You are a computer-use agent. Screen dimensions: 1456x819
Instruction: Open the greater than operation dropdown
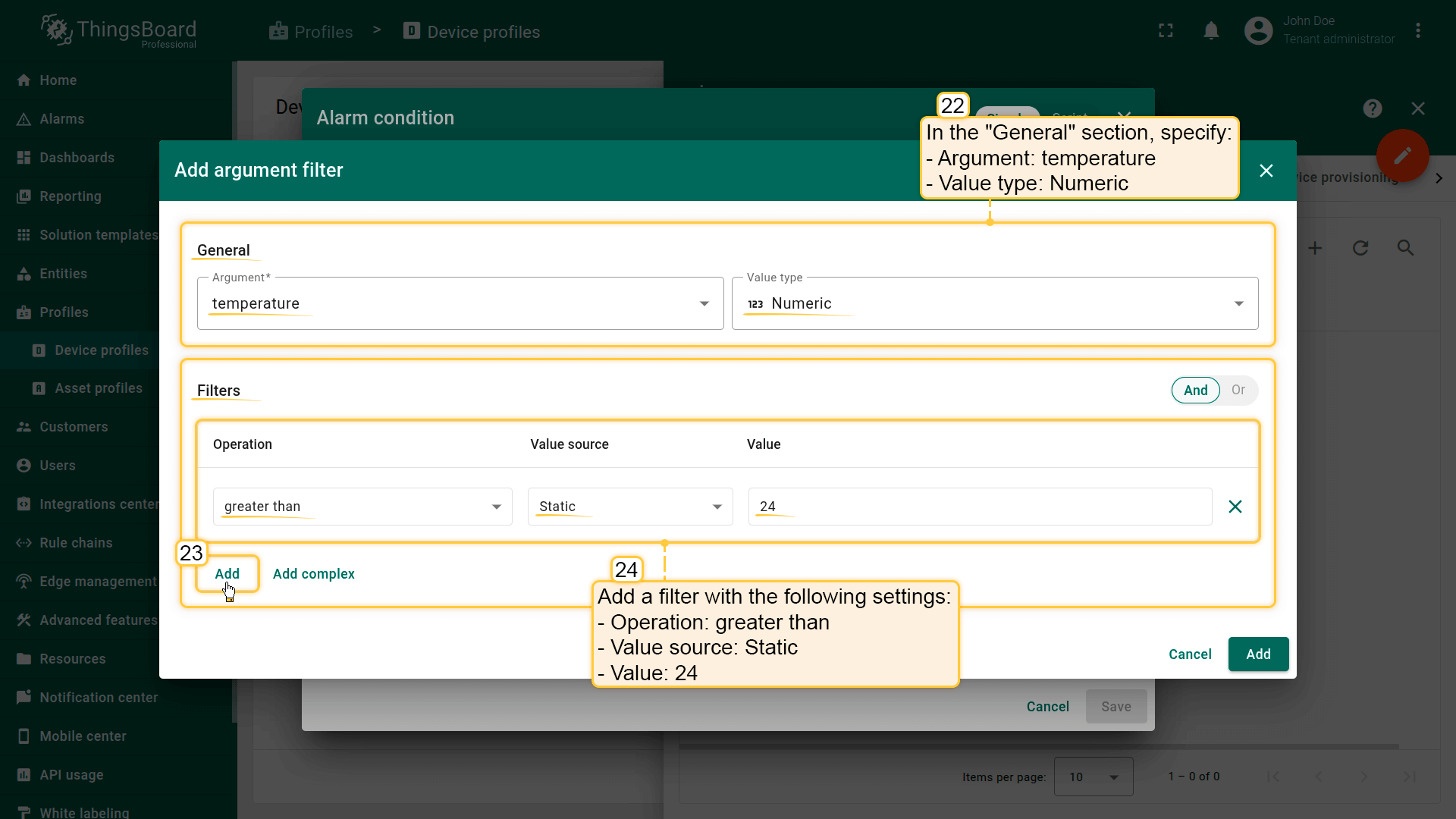(362, 507)
